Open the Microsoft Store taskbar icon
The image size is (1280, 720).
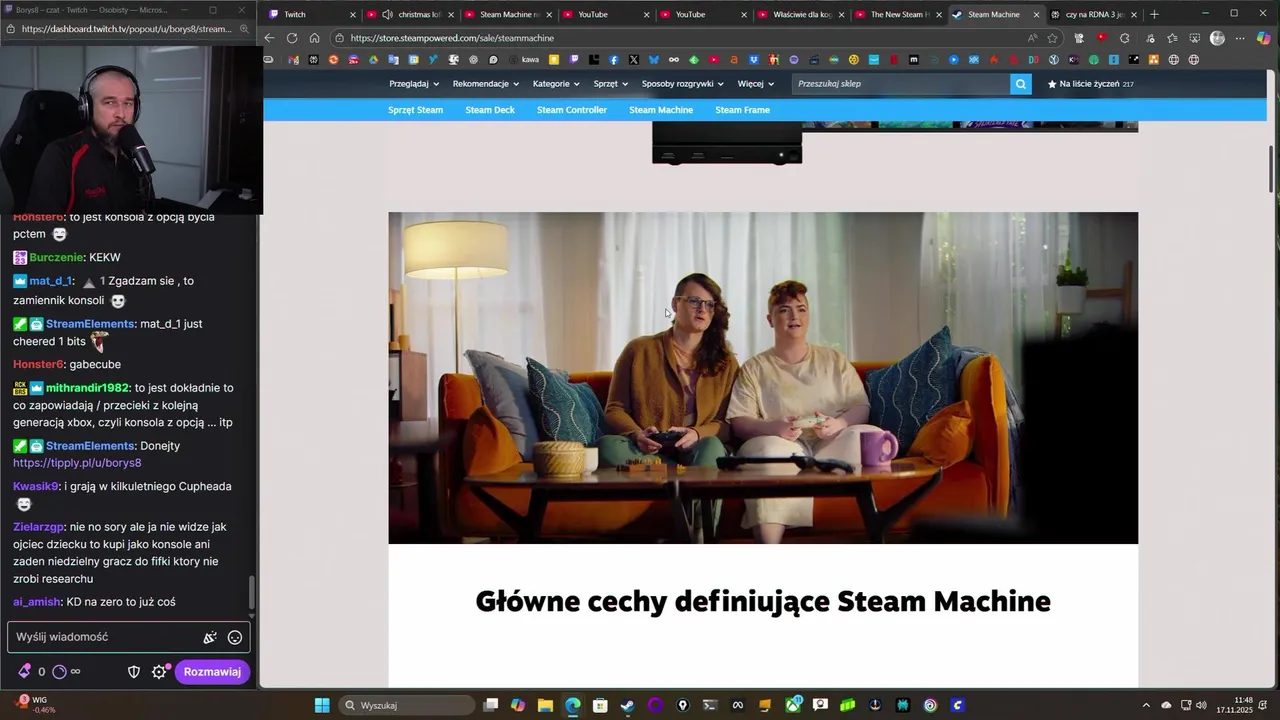point(600,705)
